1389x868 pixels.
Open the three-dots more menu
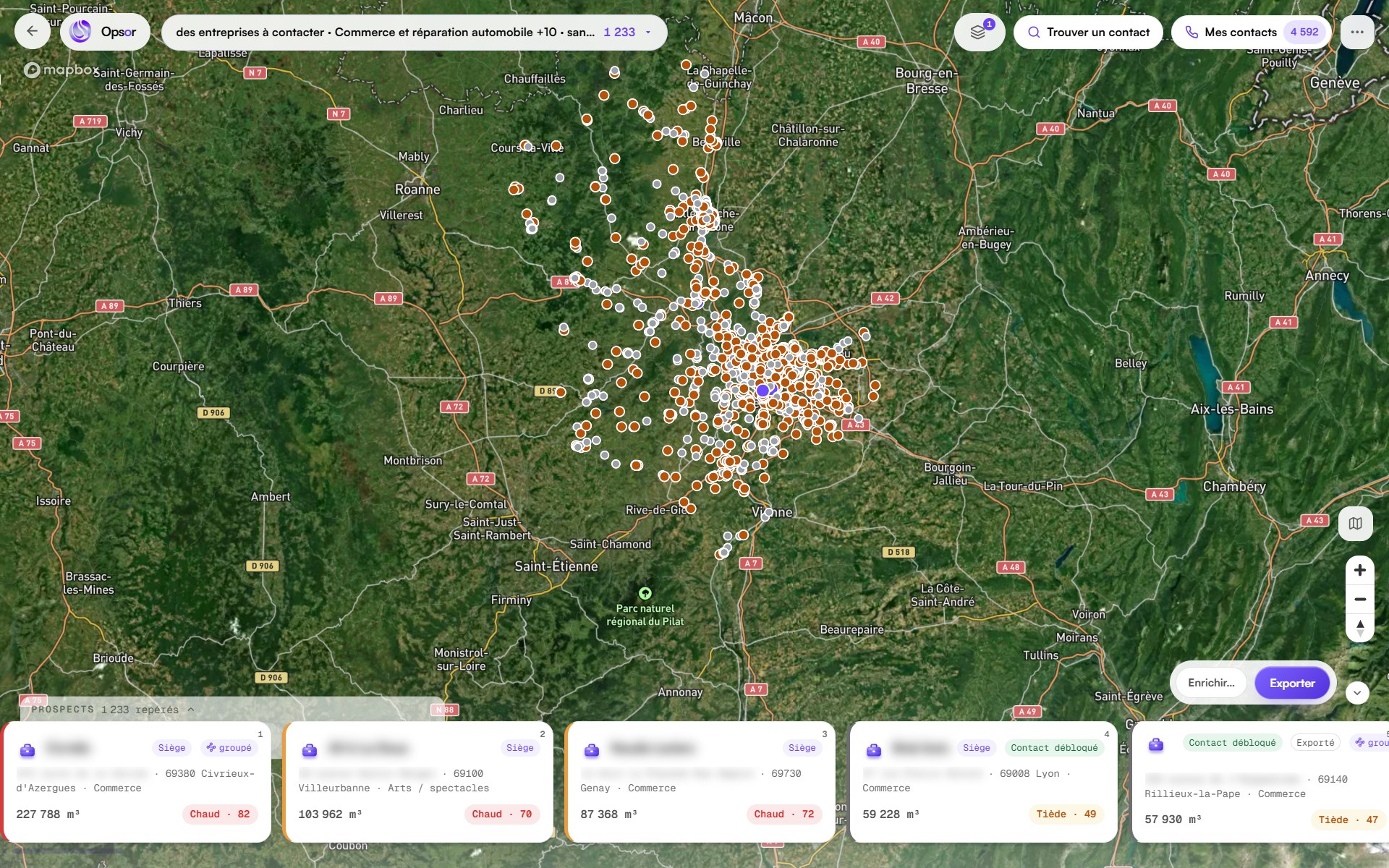pos(1356,32)
